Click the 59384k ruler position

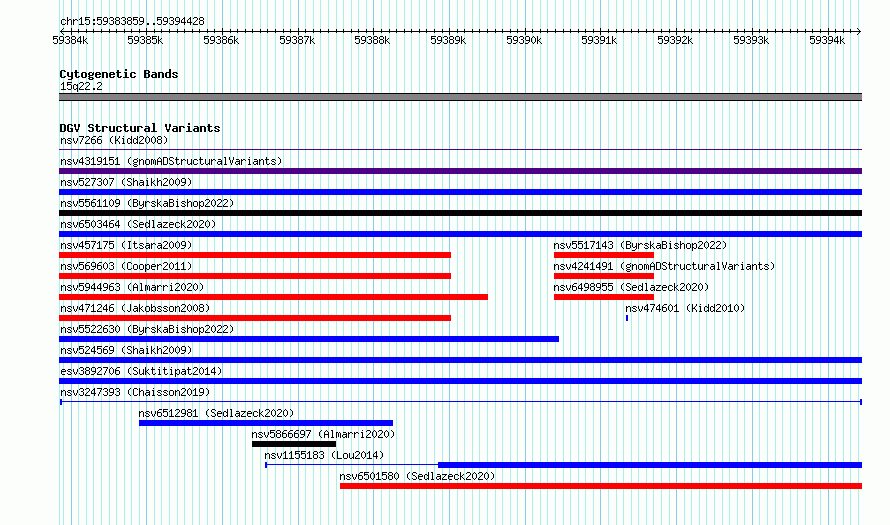[x=70, y=40]
